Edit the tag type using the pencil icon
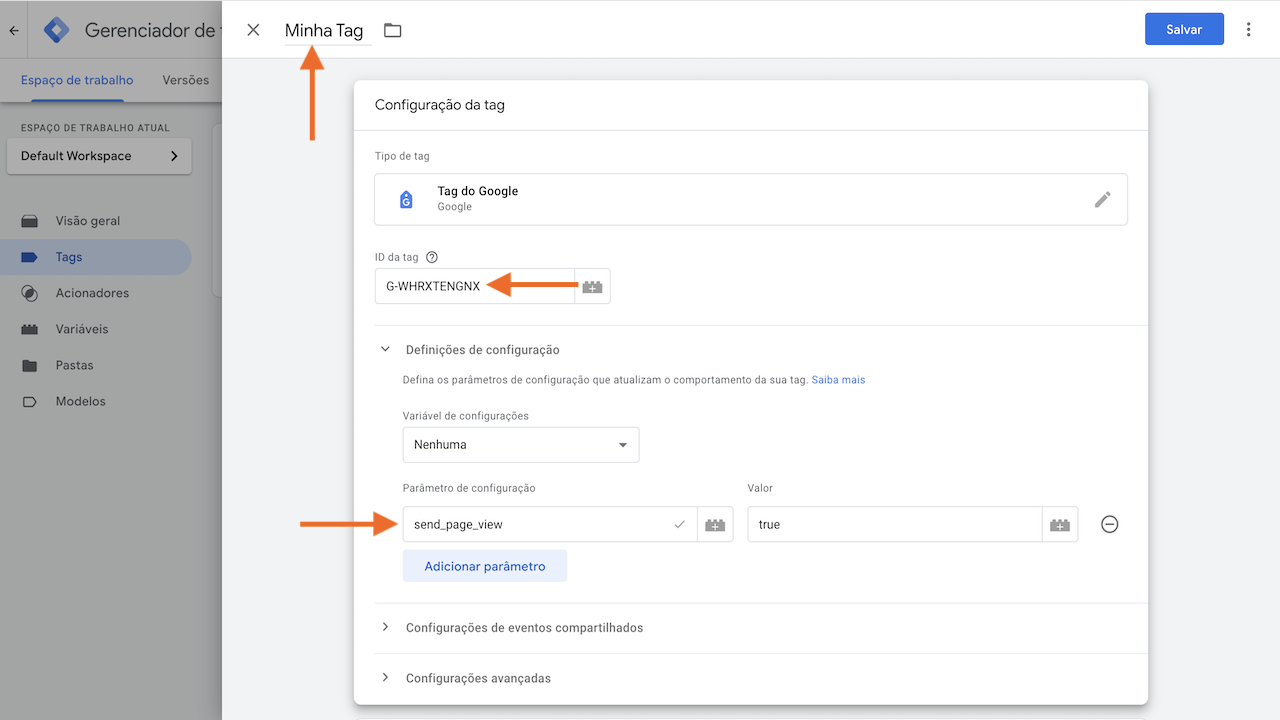The width and height of the screenshot is (1280, 720). tap(1103, 199)
